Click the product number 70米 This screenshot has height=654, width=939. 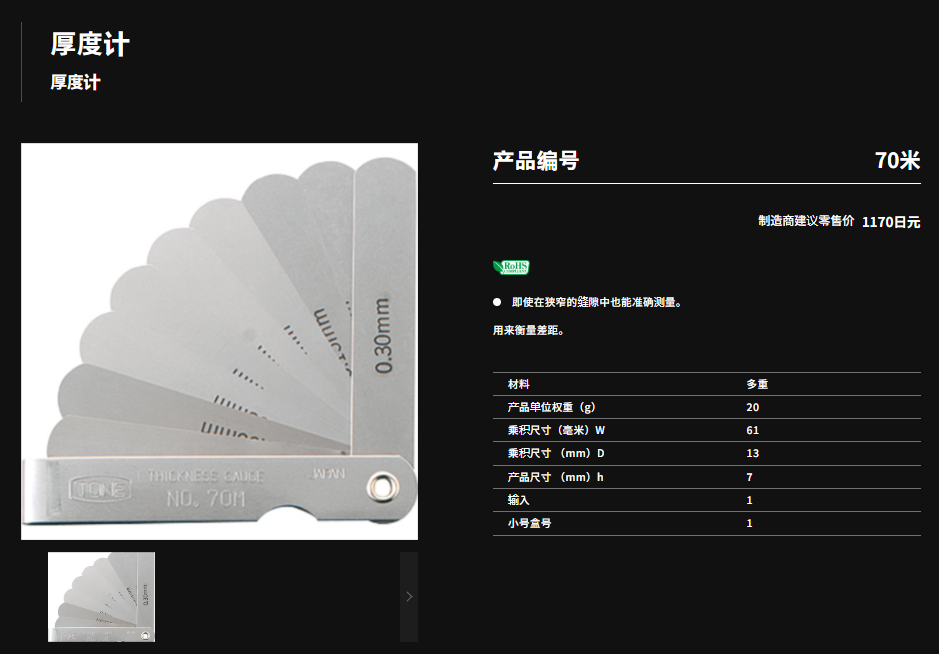[896, 161]
